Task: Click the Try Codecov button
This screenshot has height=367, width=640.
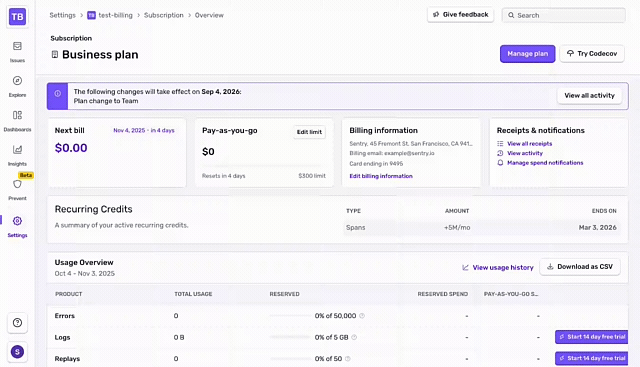Action: (x=592, y=53)
